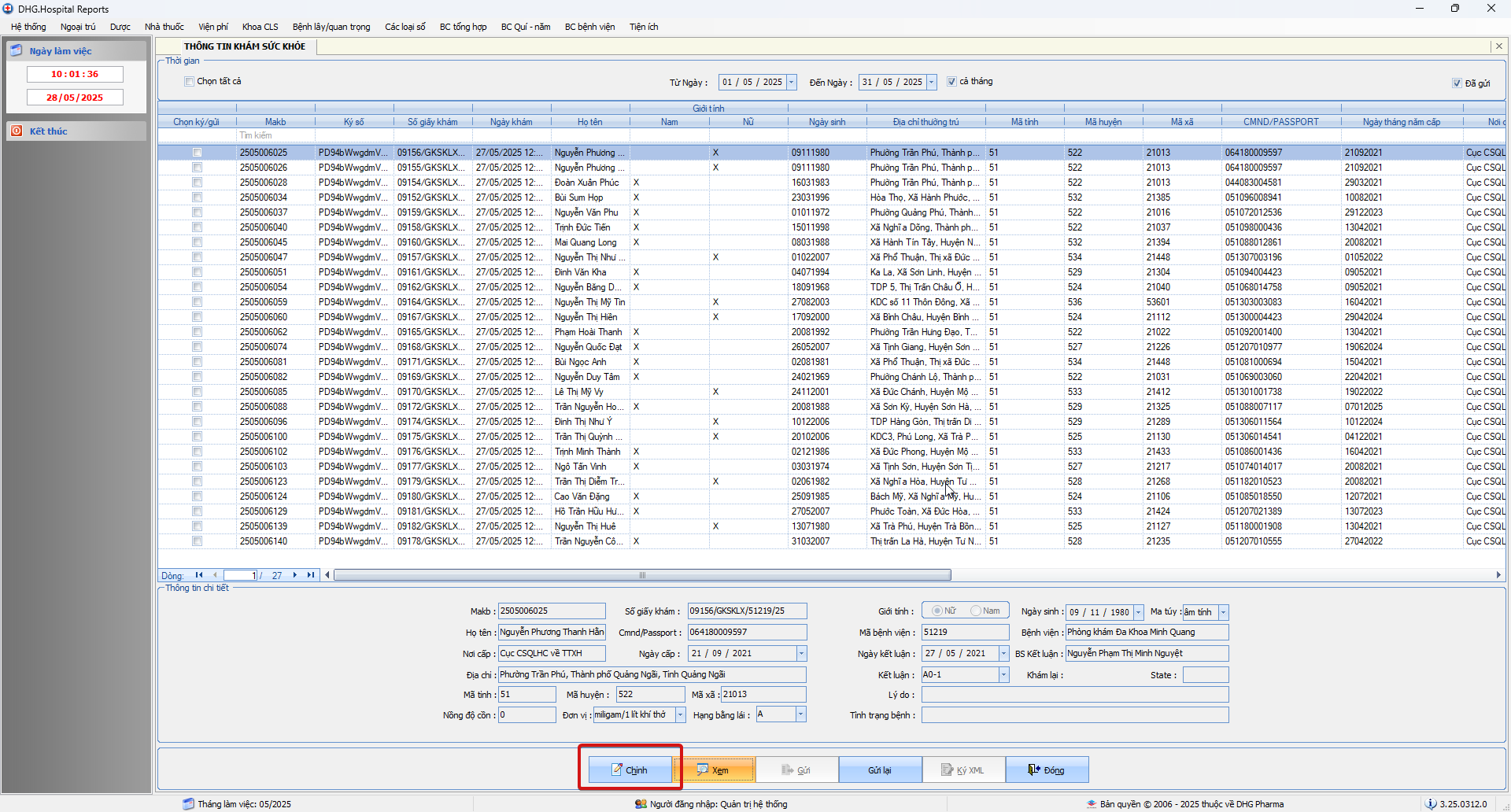
Task: Click the Nồng độ cồn input field
Action: (x=526, y=715)
